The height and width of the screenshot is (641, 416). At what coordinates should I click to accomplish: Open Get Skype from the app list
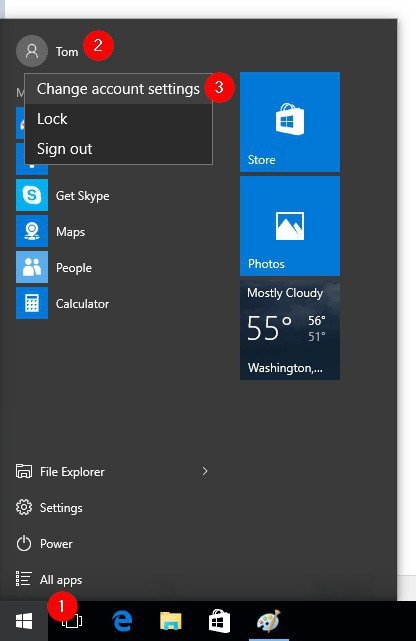pos(83,196)
